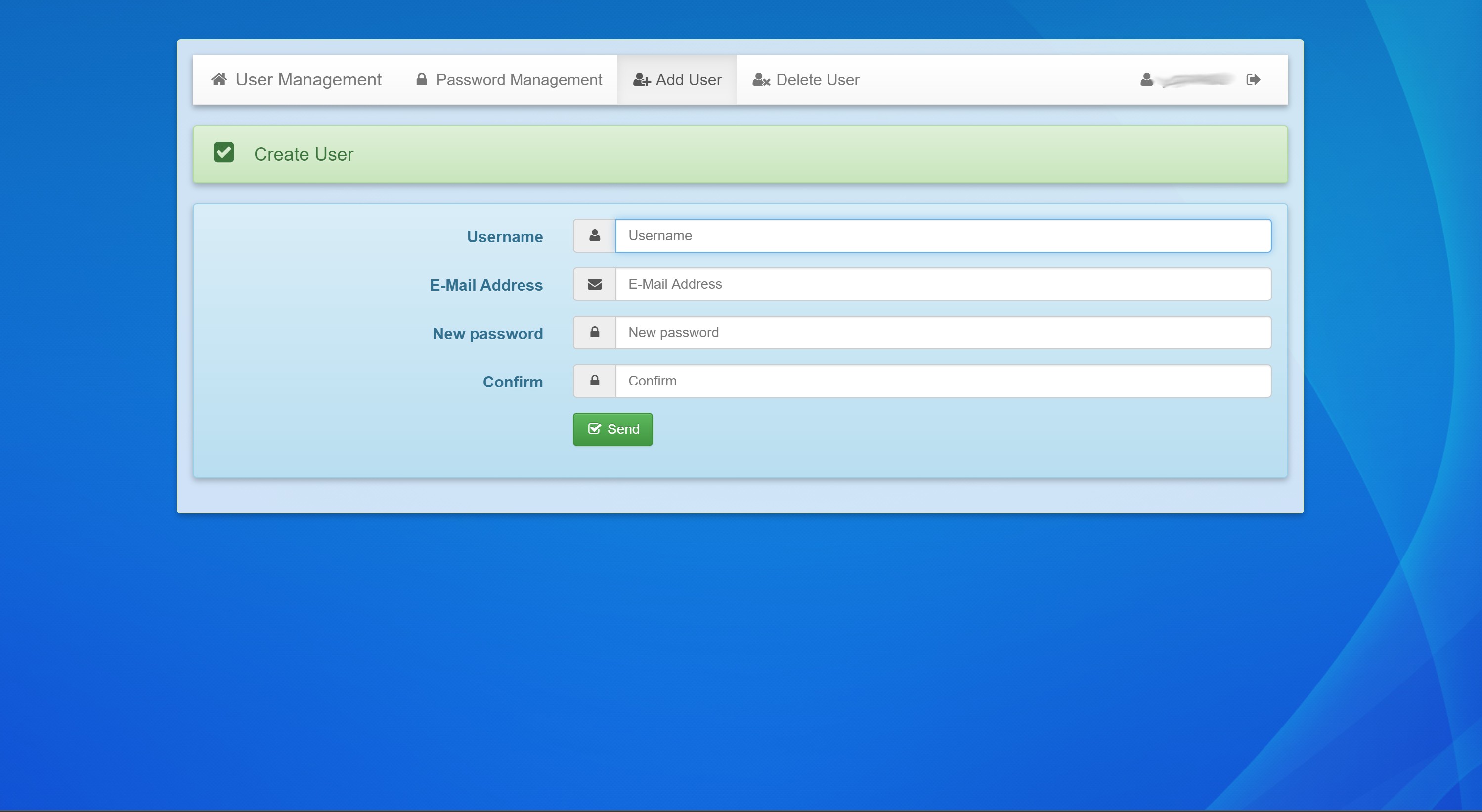
Task: Select the Delete User tab
Action: (816, 80)
